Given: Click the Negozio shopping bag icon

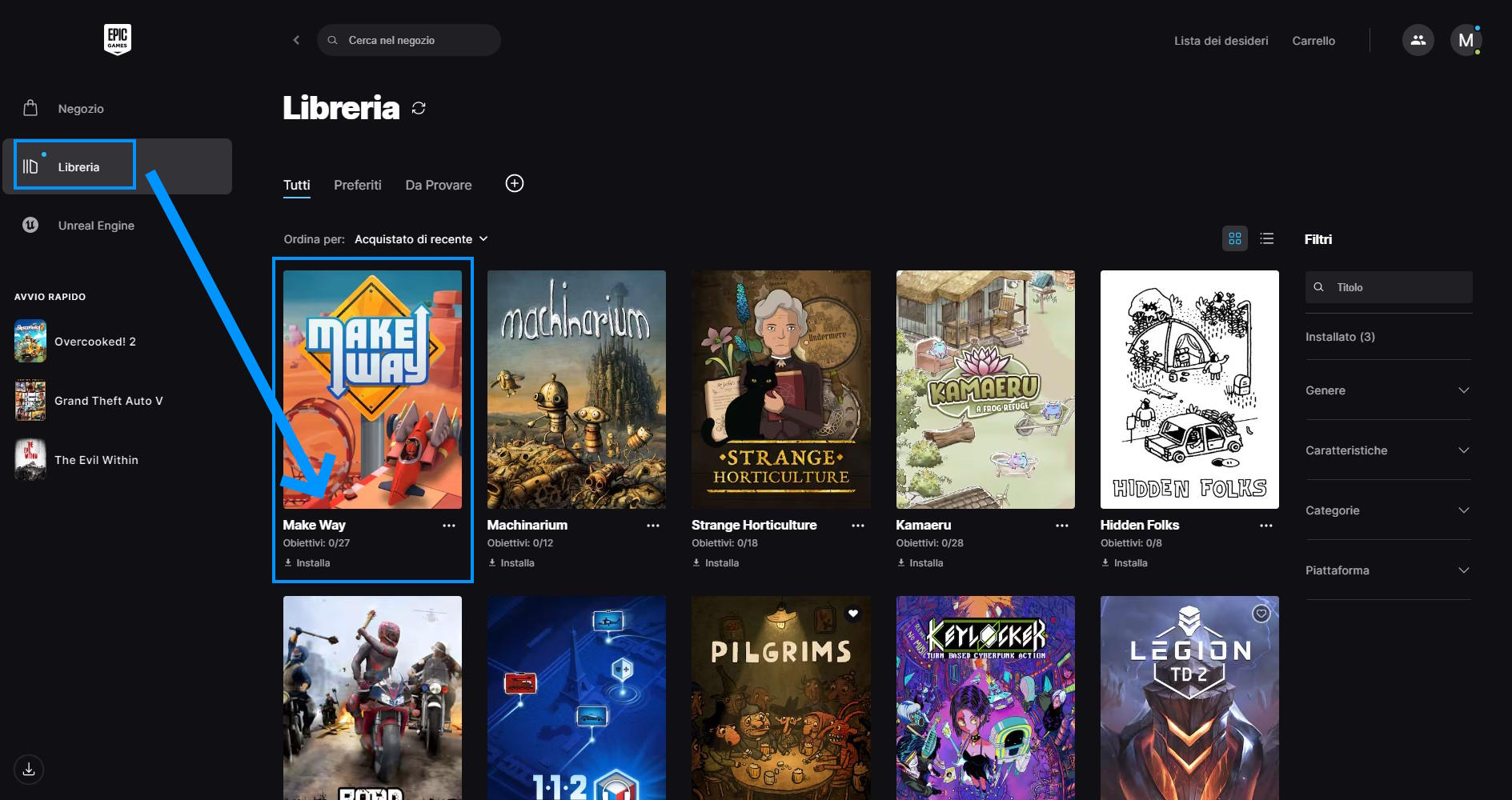Looking at the screenshot, I should point(30,108).
